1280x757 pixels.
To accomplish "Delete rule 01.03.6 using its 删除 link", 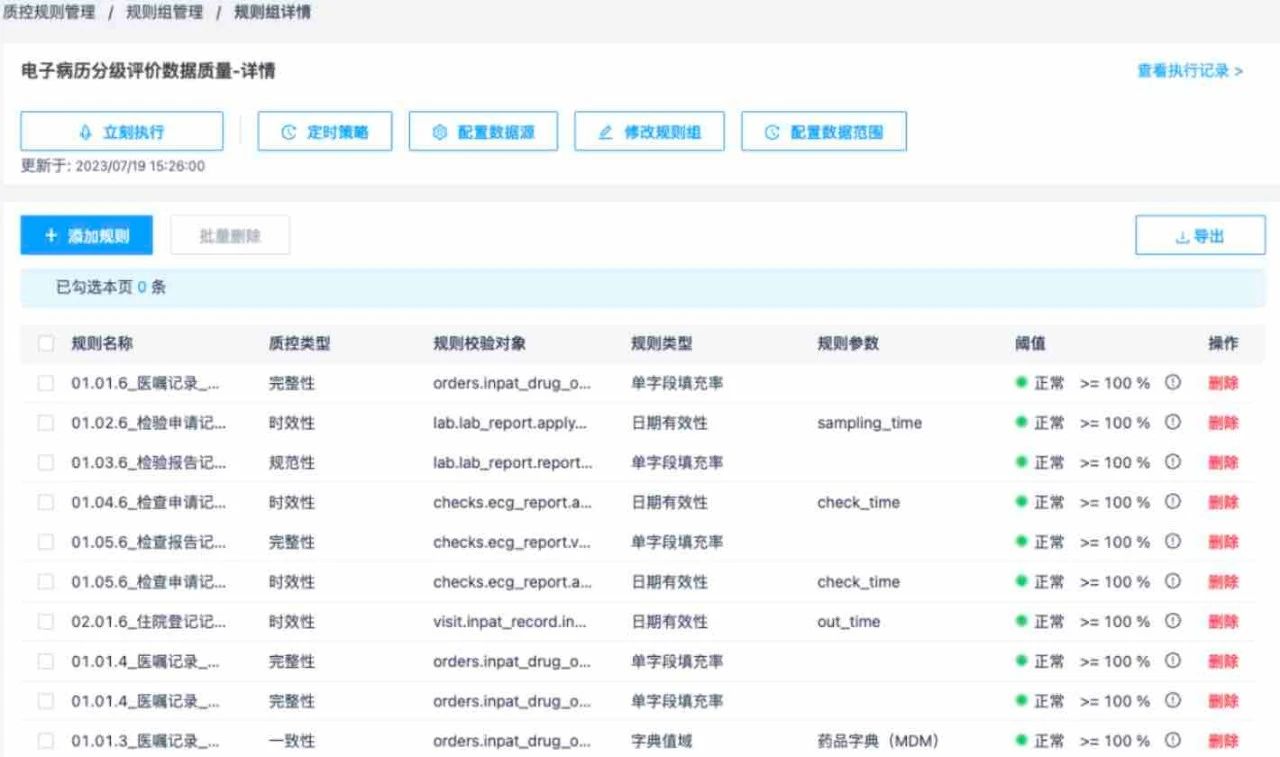I will 1224,462.
